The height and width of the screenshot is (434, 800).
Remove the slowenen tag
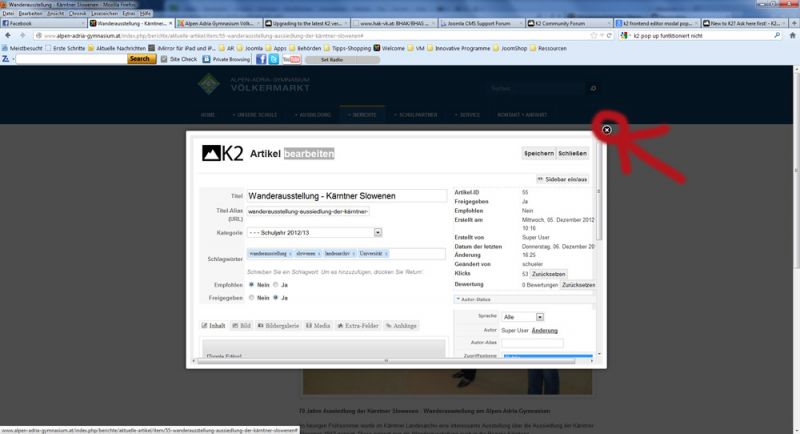coord(319,253)
